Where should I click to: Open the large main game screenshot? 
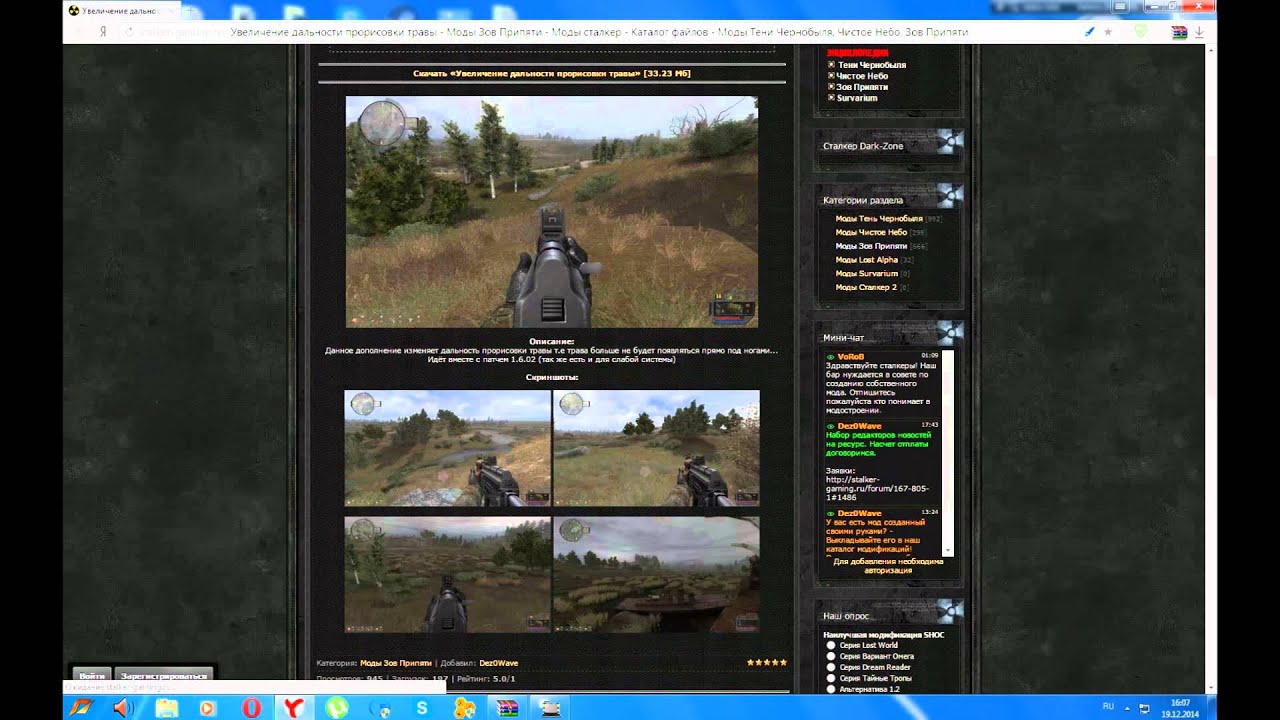click(x=552, y=211)
